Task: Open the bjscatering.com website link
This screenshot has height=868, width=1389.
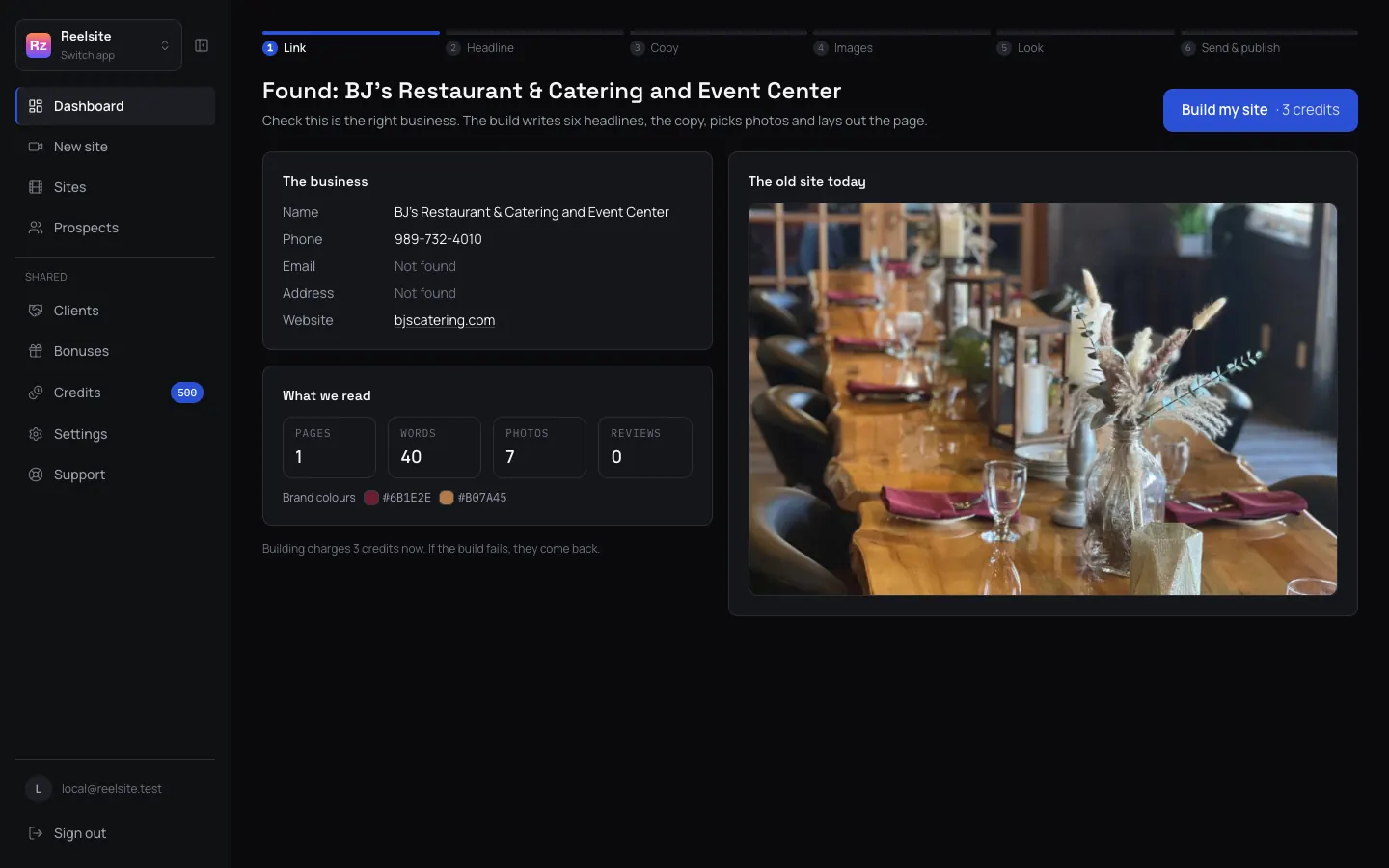Action: [x=445, y=320]
